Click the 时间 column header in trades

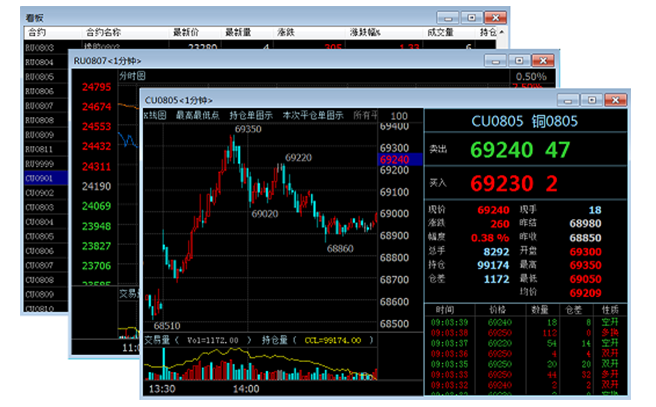pyautogui.click(x=445, y=310)
